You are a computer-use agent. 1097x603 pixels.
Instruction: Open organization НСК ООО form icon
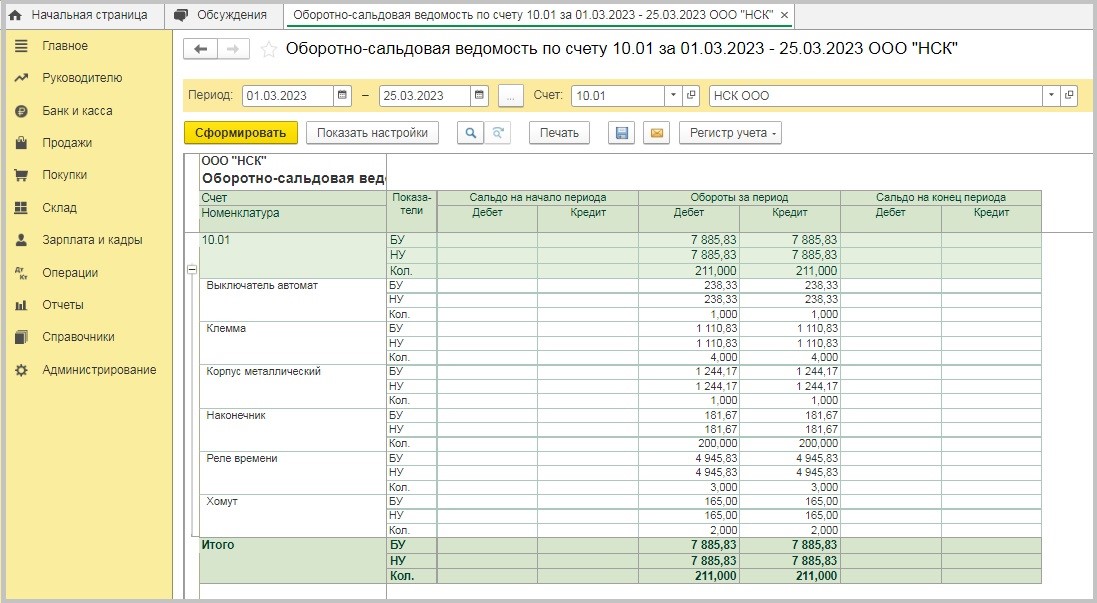pyautogui.click(x=1069, y=96)
